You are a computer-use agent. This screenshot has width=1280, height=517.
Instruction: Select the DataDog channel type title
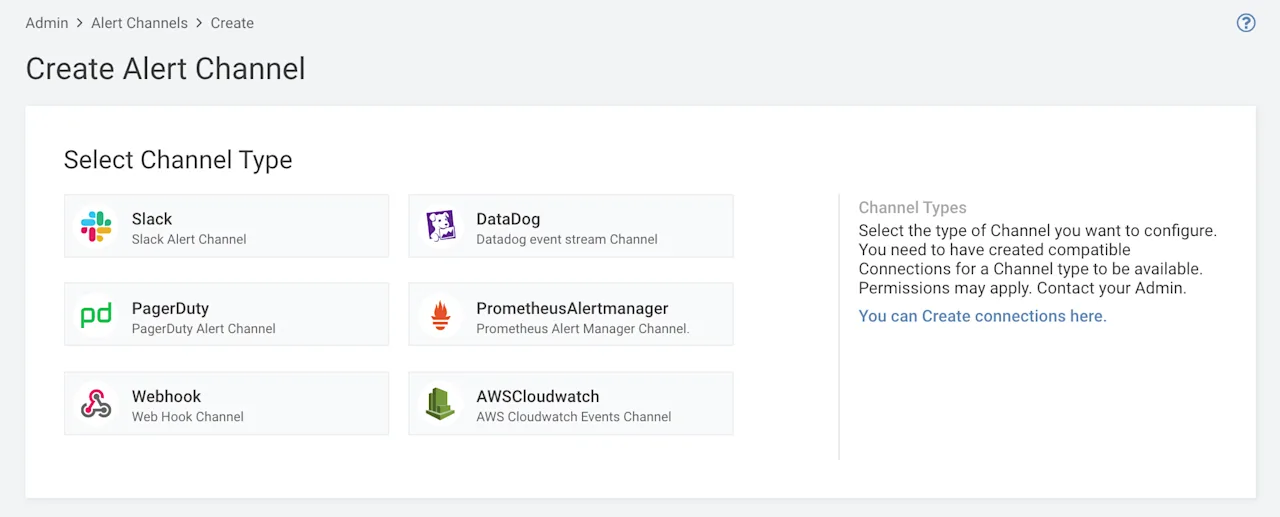(508, 219)
